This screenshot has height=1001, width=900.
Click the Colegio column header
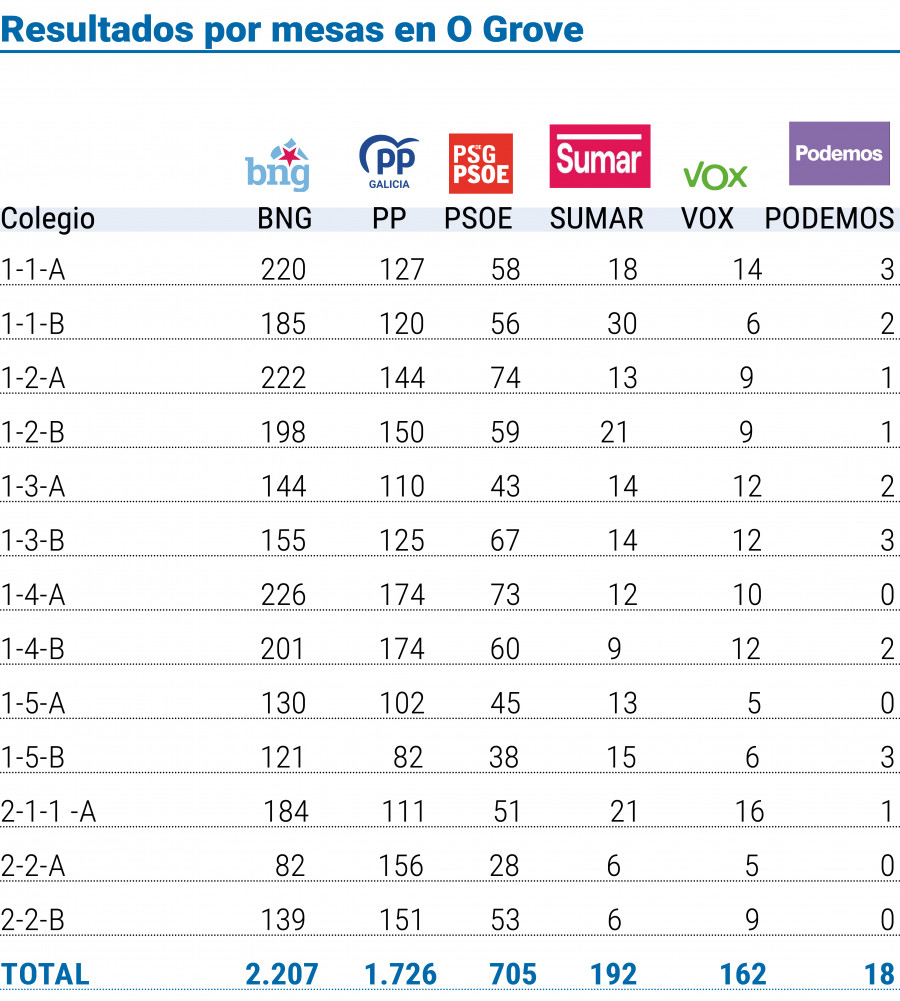[48, 219]
